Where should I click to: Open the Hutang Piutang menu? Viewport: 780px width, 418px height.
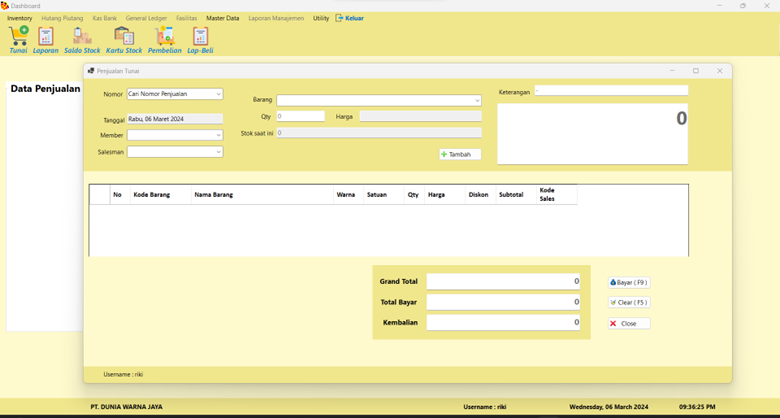click(62, 18)
